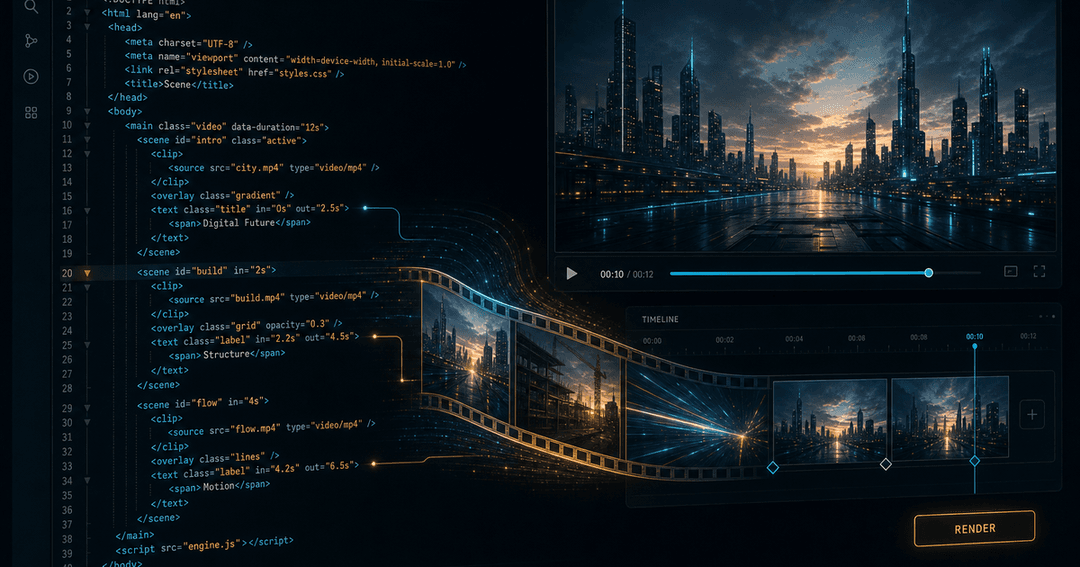Collapse the main fold arrow on line 10
The image size is (1080, 567).
point(87,125)
